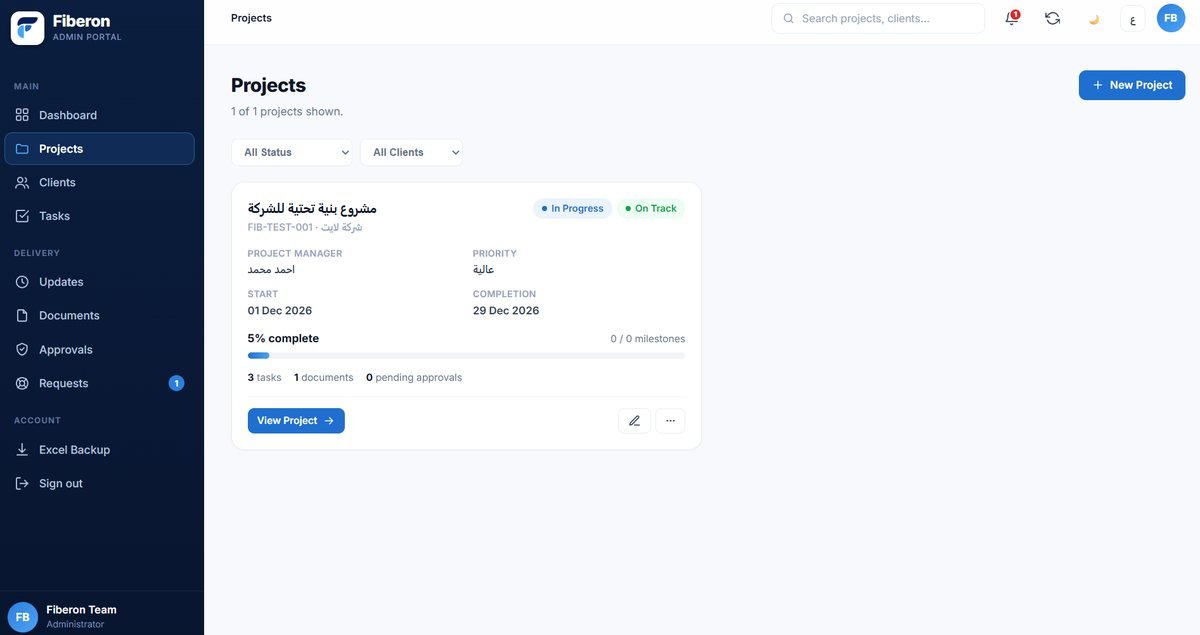Click the FB avatar in sidebar footer

[22, 617]
